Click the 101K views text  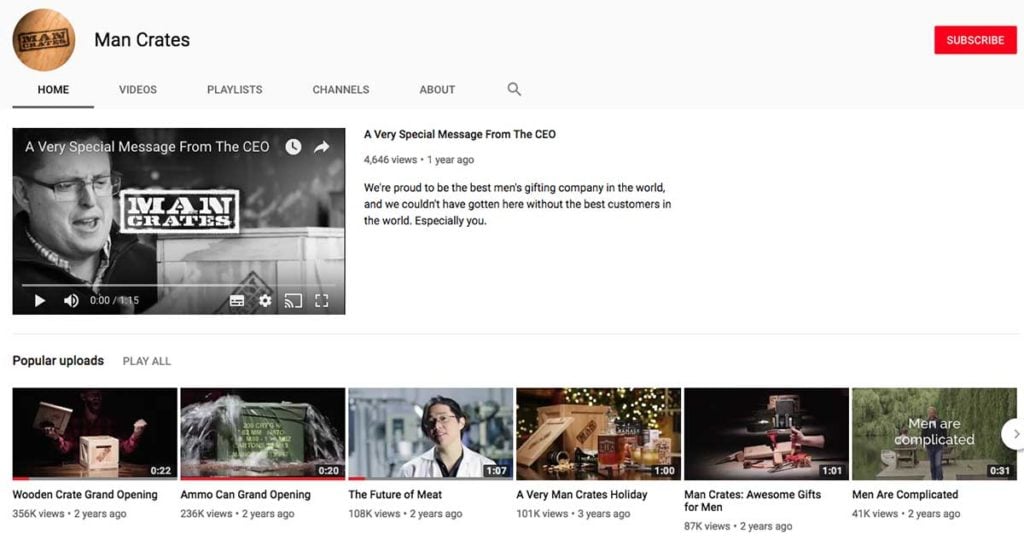pos(542,514)
